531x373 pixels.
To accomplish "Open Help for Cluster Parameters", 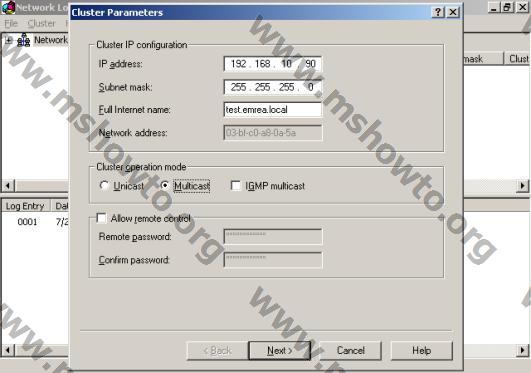I will click(x=422, y=350).
